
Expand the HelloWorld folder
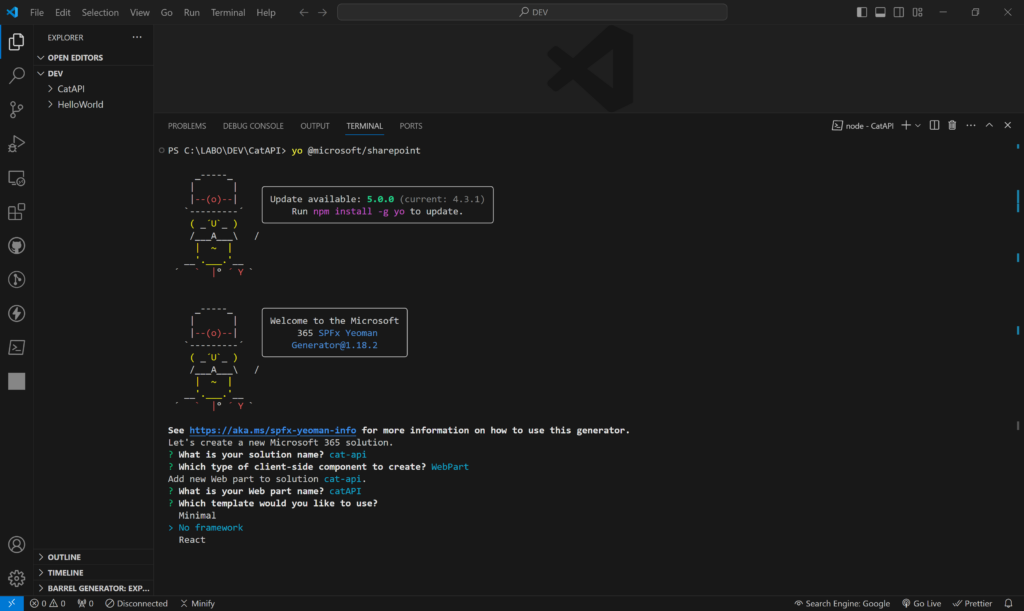(x=94, y=104)
